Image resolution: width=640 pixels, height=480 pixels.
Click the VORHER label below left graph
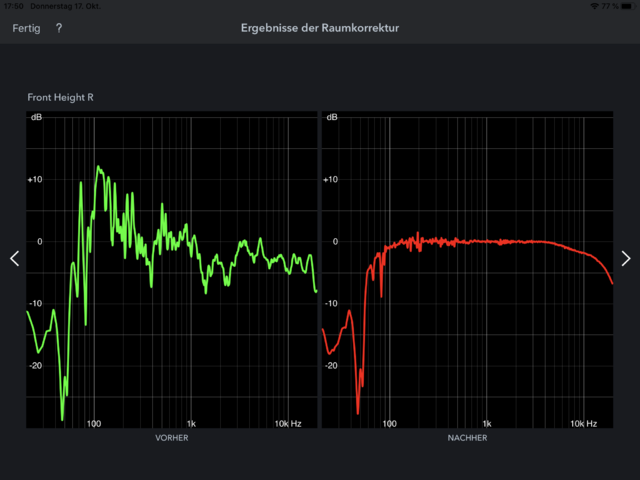pos(171,439)
